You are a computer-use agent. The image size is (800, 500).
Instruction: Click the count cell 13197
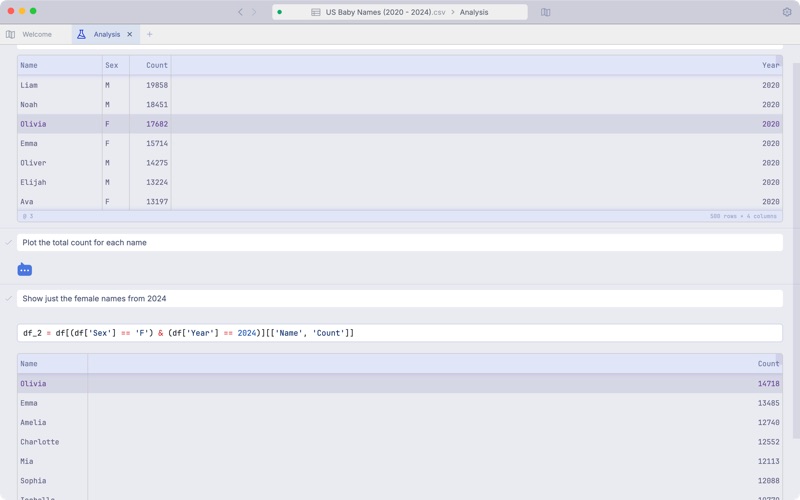click(x=157, y=202)
